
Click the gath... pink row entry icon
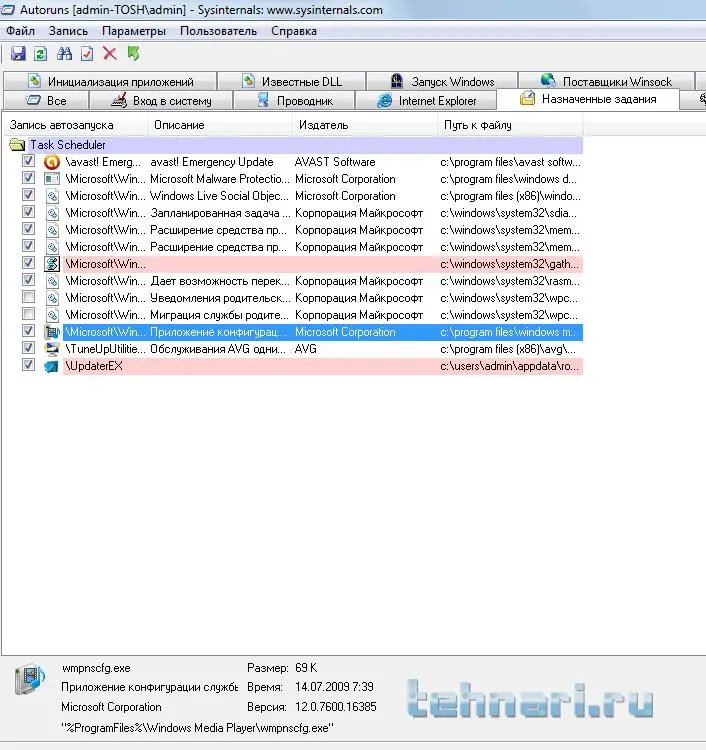coord(52,264)
